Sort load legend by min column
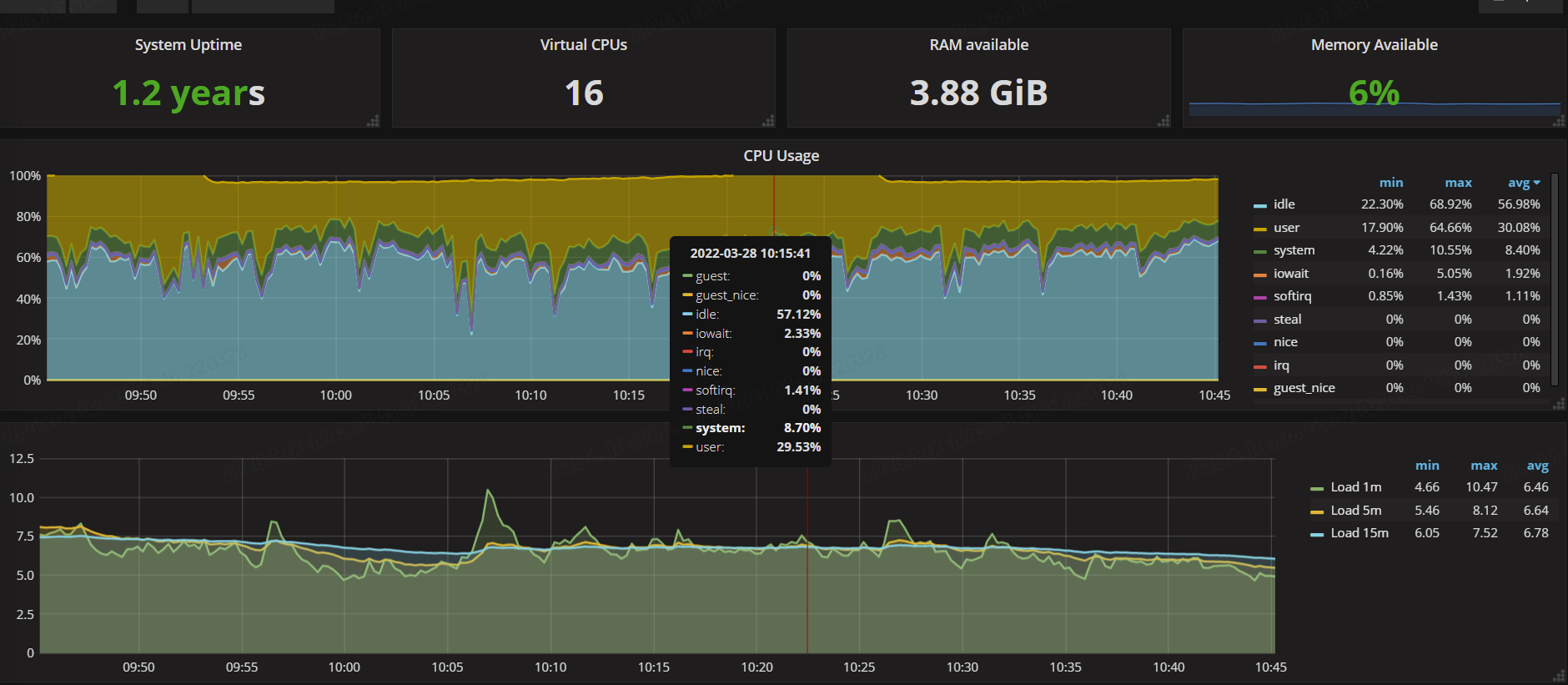Screen dimensions: 1568x685 click(1427, 466)
